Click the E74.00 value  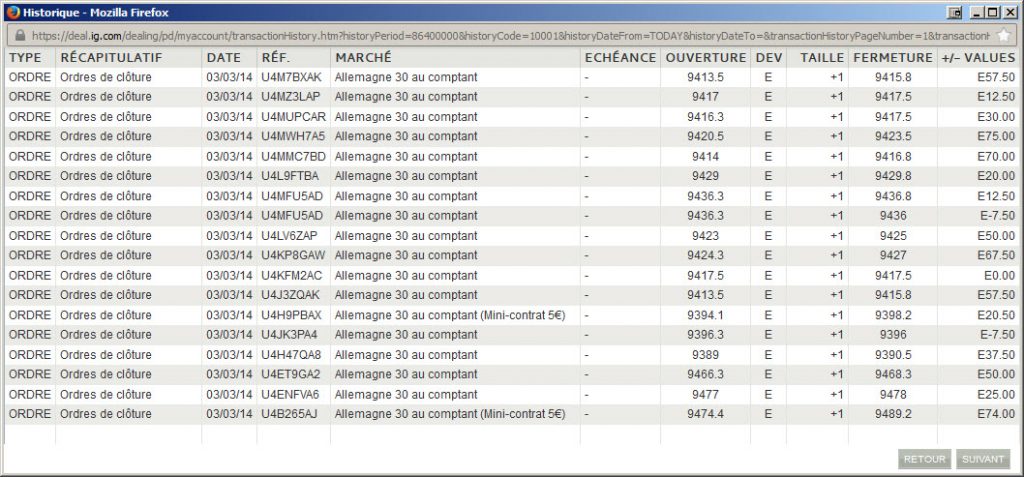pos(996,414)
